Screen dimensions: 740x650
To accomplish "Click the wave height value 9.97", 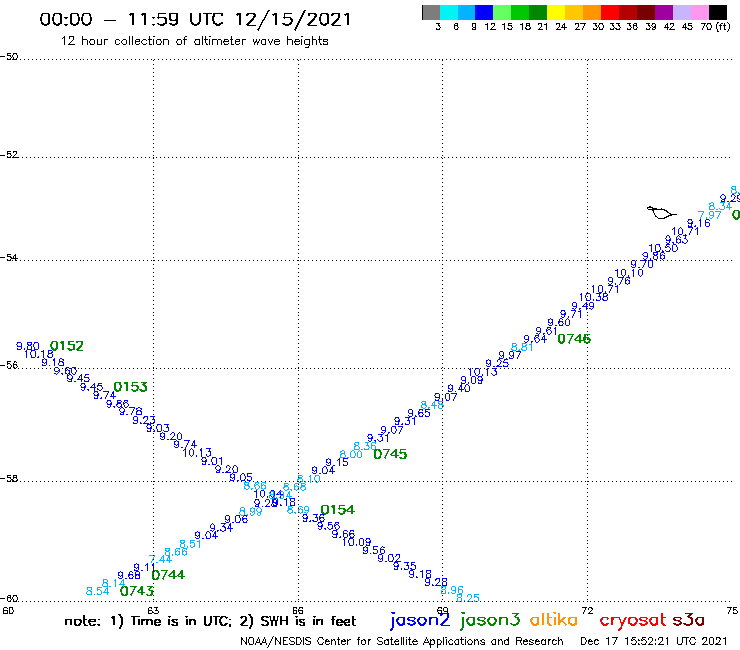I will click(510, 355).
